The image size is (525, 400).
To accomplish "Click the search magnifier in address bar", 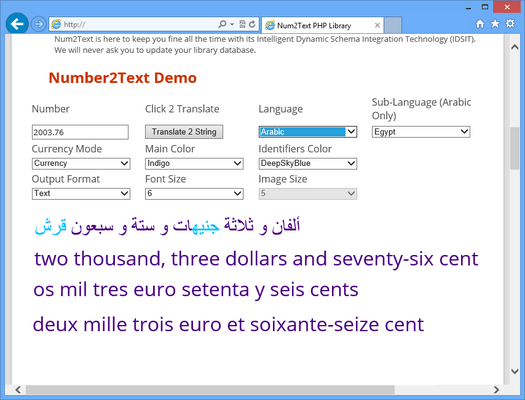I will pyautogui.click(x=222, y=24).
